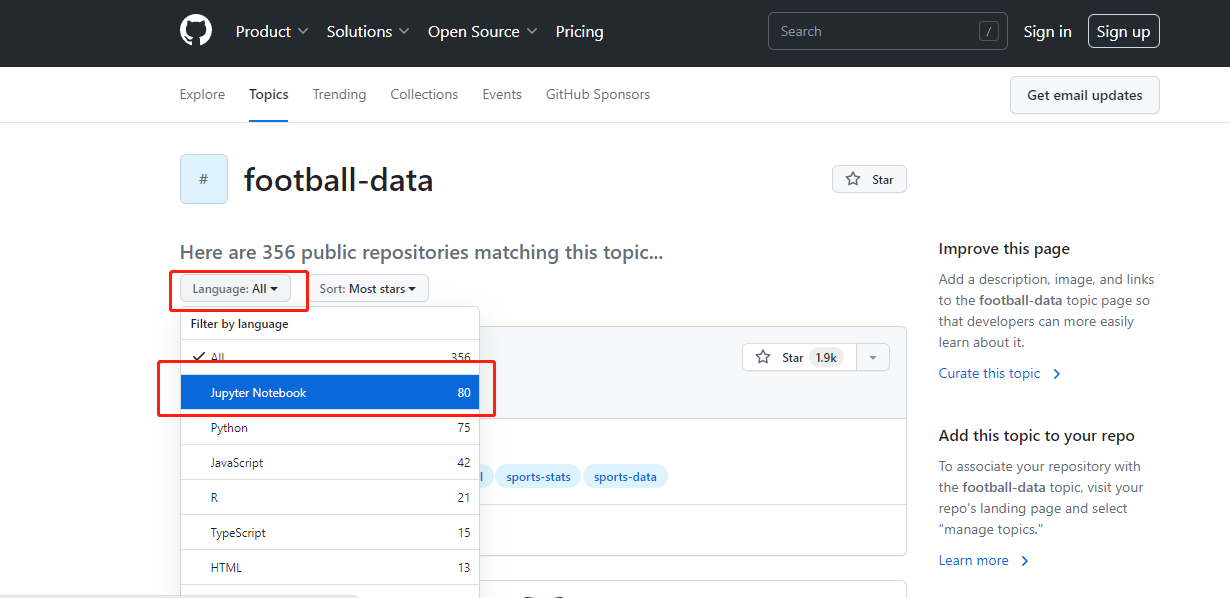Viewport: 1230px width, 598px height.
Task: Click the arrow beside Learn more
Action: [1025, 561]
